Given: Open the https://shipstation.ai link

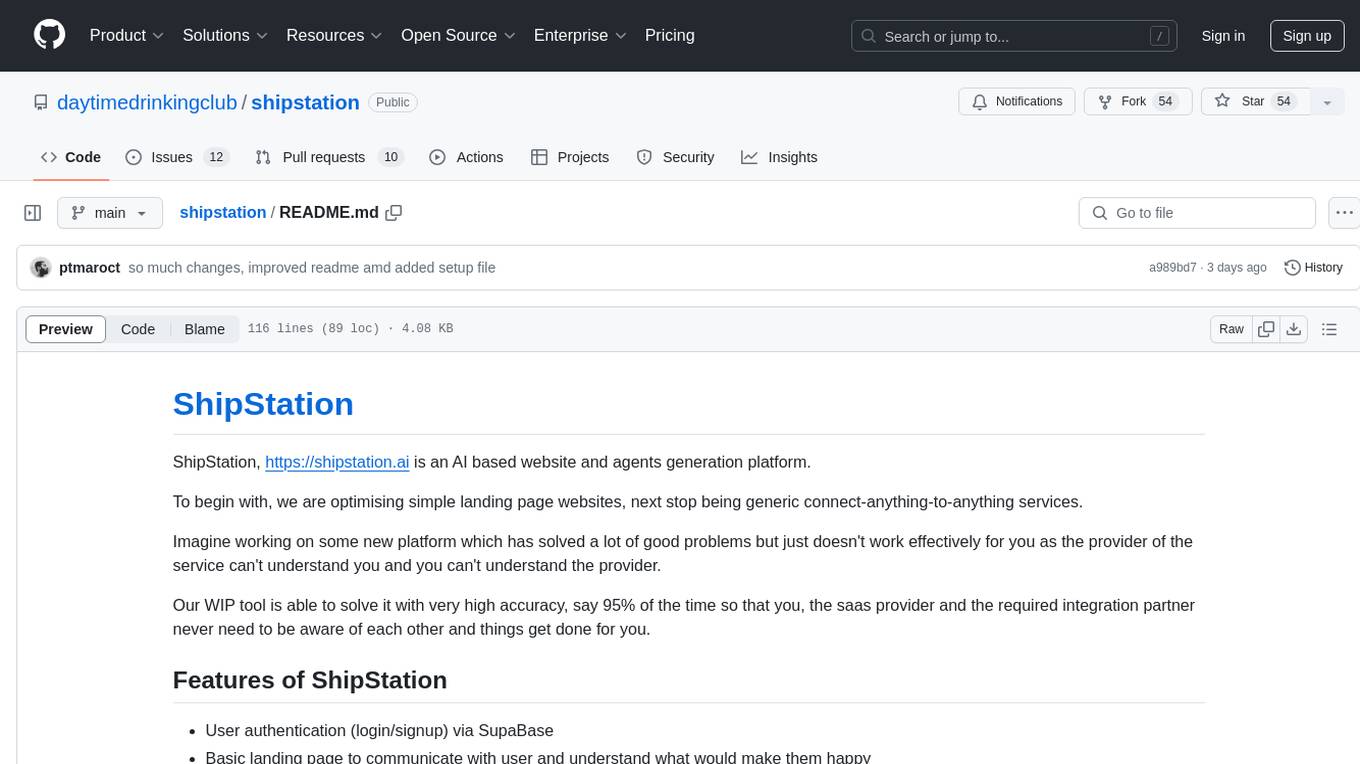Looking at the screenshot, I should (x=337, y=462).
